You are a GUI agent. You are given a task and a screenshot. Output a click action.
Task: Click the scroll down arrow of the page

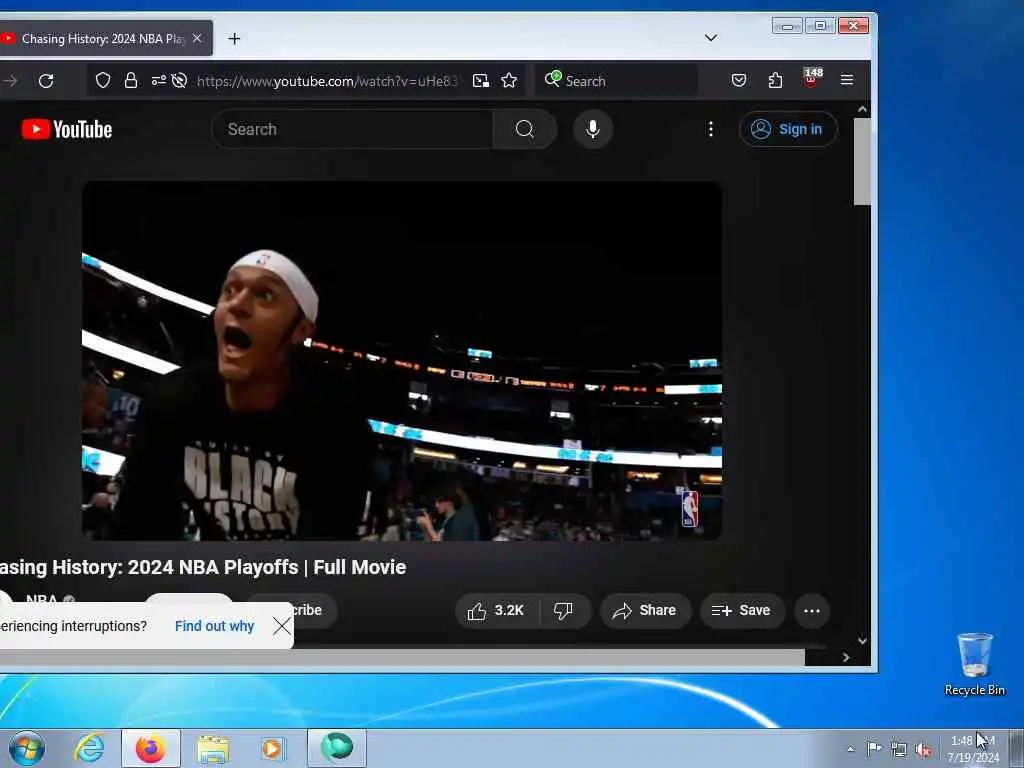(x=862, y=641)
